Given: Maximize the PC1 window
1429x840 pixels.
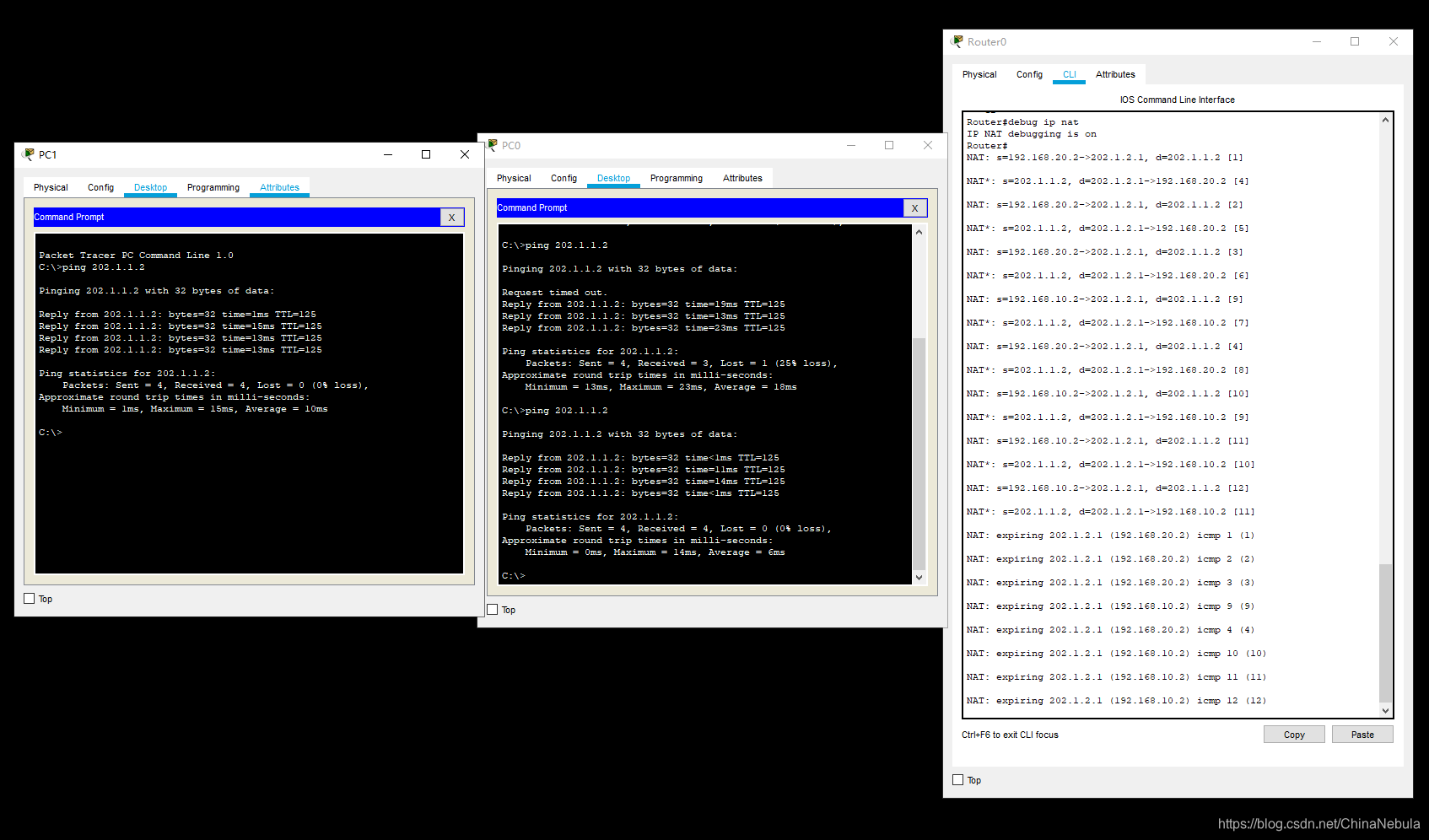Looking at the screenshot, I should click(426, 154).
